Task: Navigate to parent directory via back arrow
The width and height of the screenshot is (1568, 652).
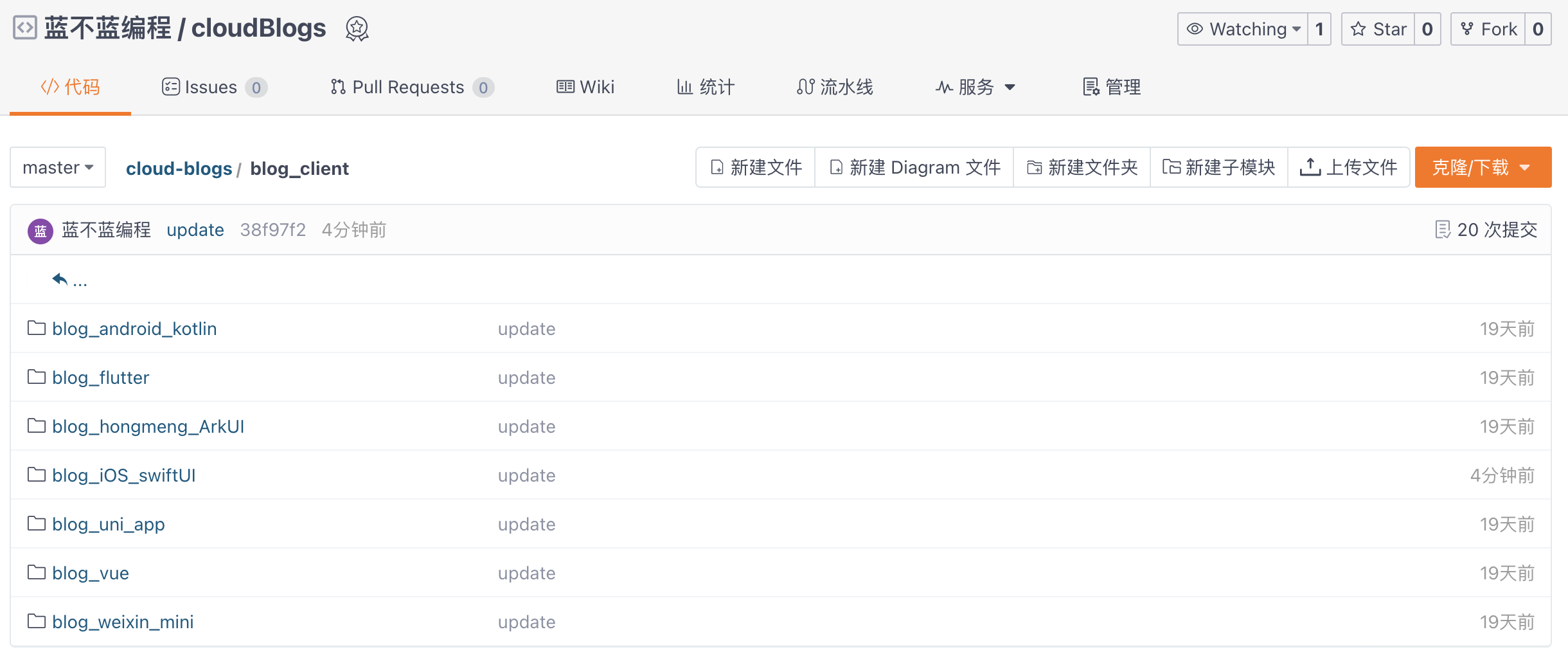Action: click(60, 278)
